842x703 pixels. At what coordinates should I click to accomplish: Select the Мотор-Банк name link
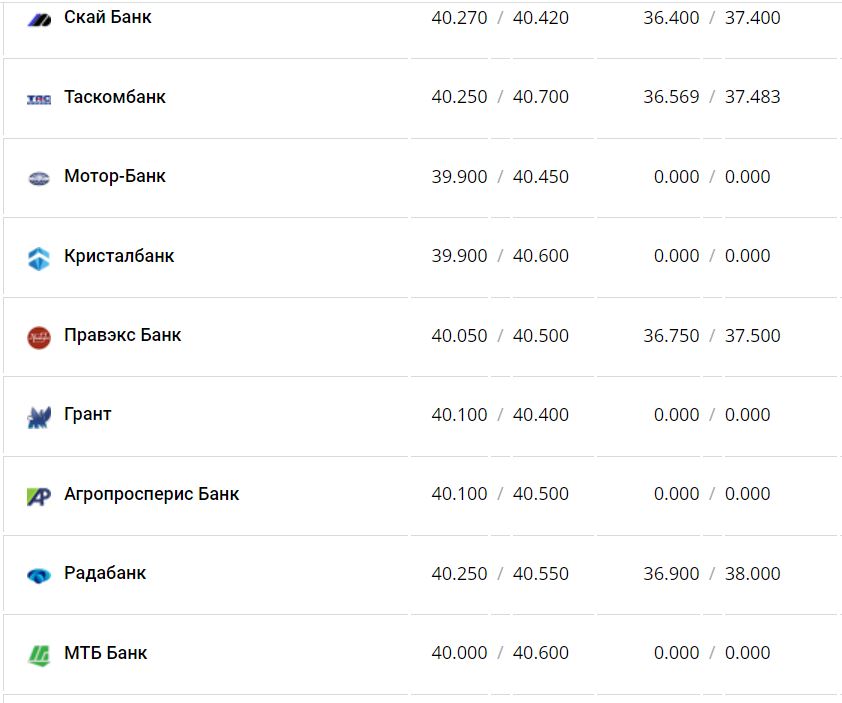pyautogui.click(x=114, y=176)
